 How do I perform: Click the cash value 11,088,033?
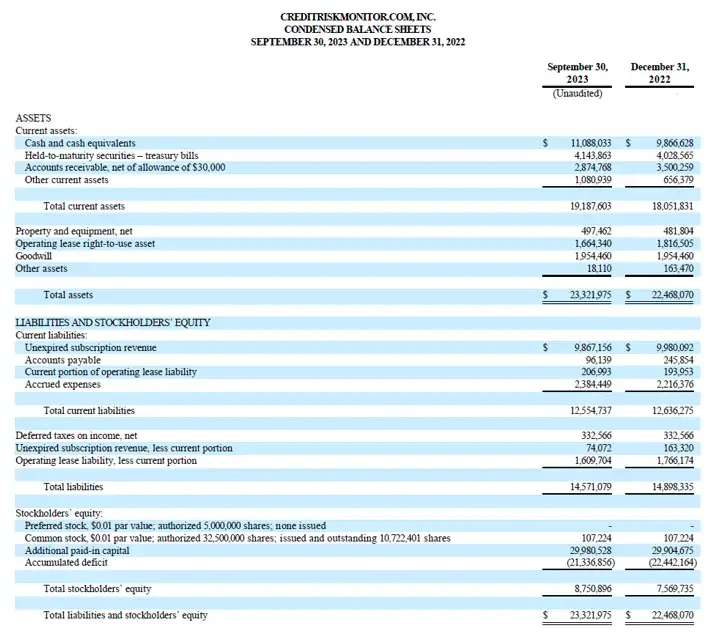tap(591, 143)
